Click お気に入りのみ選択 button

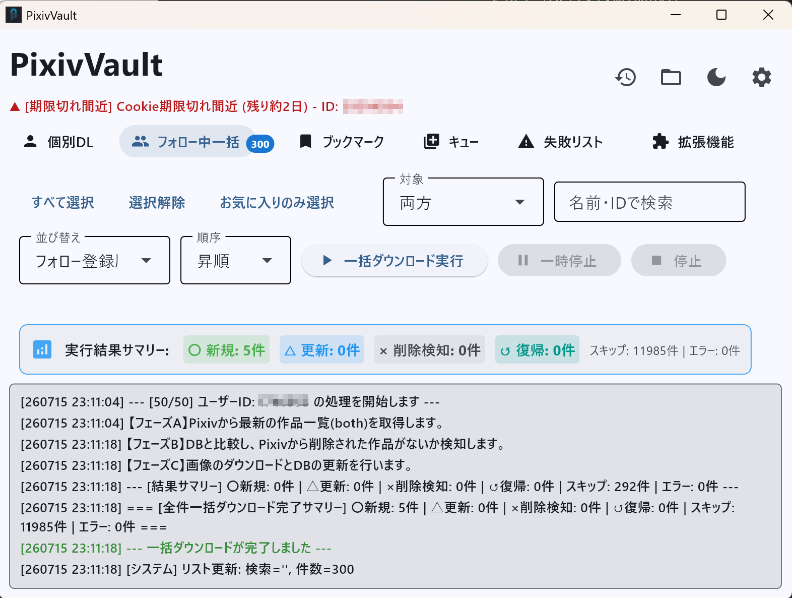pos(277,203)
